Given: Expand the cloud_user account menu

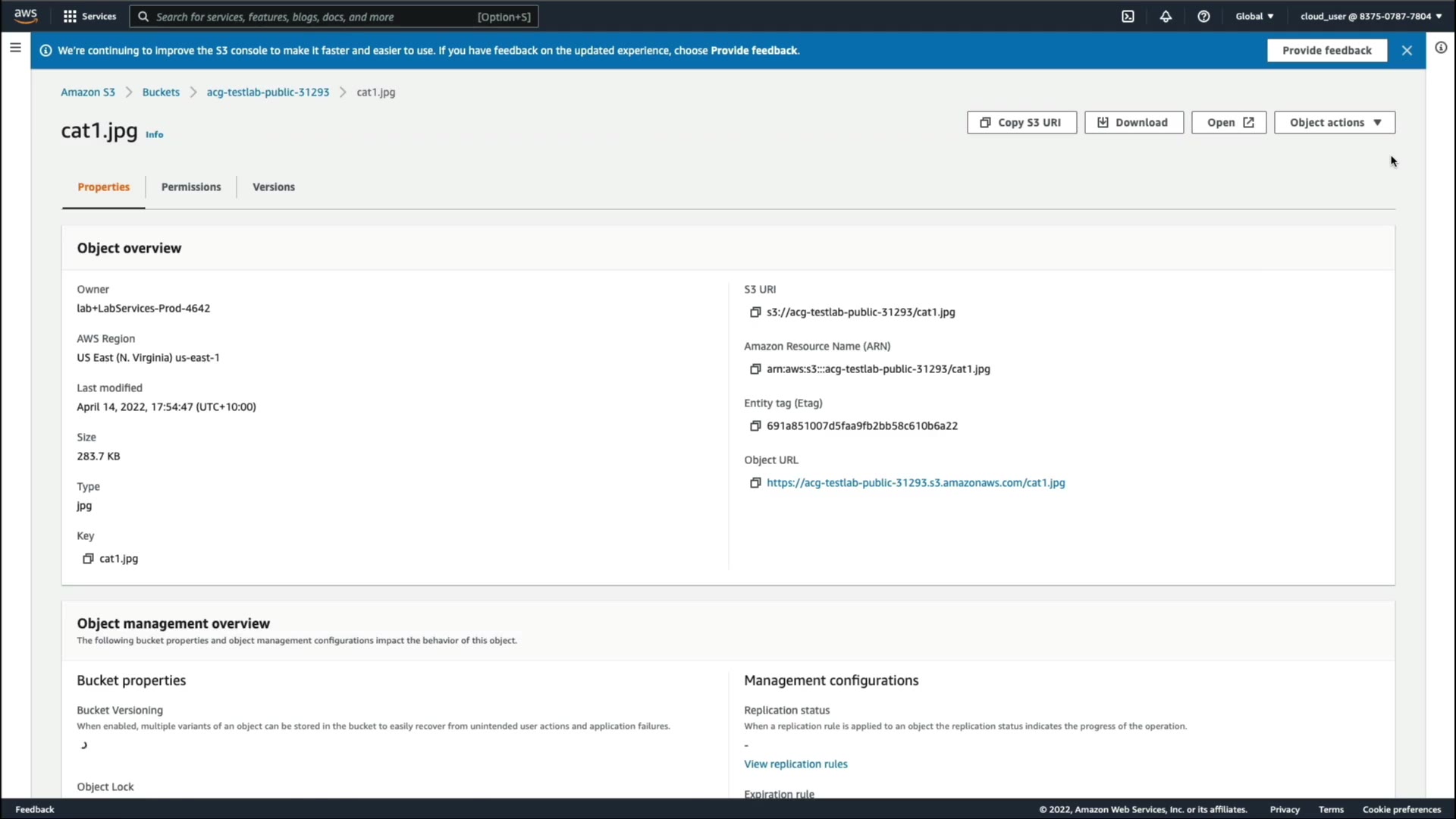Looking at the screenshot, I should click(x=1370, y=16).
